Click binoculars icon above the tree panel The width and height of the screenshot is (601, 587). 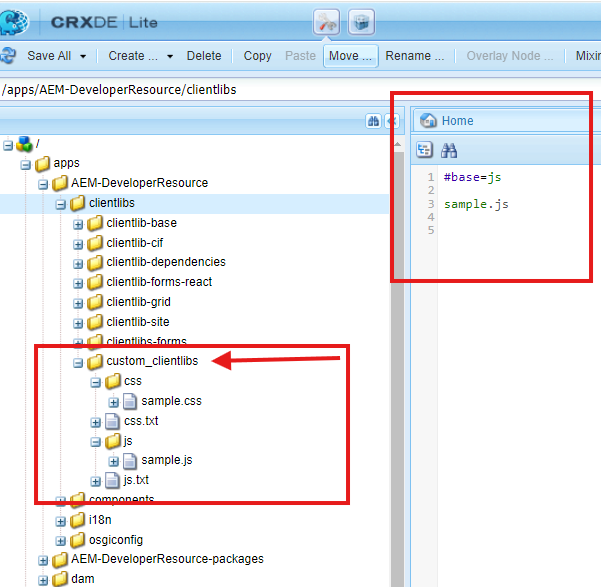(x=373, y=121)
